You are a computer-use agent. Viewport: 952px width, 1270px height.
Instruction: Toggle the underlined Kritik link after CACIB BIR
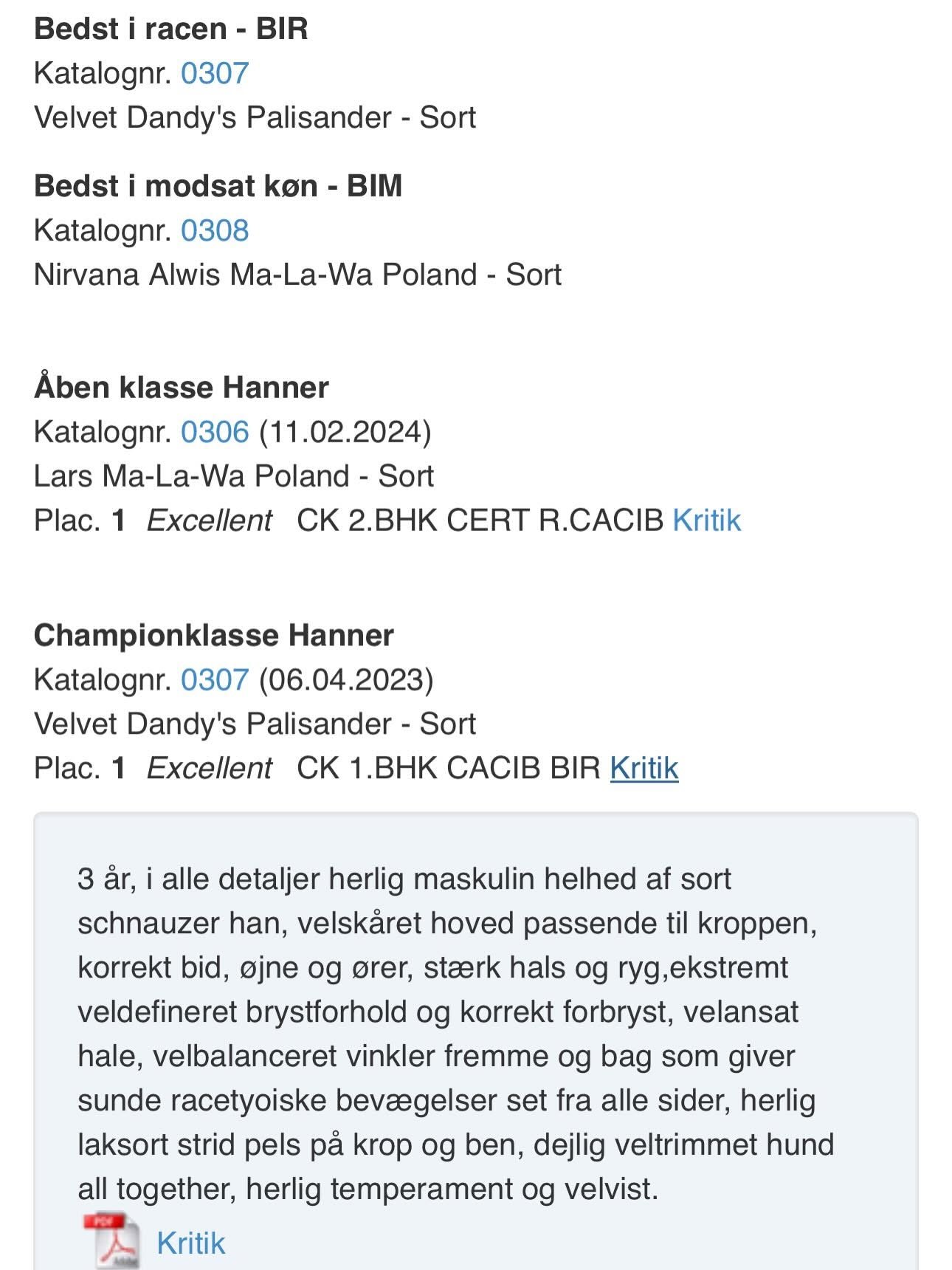coord(644,768)
